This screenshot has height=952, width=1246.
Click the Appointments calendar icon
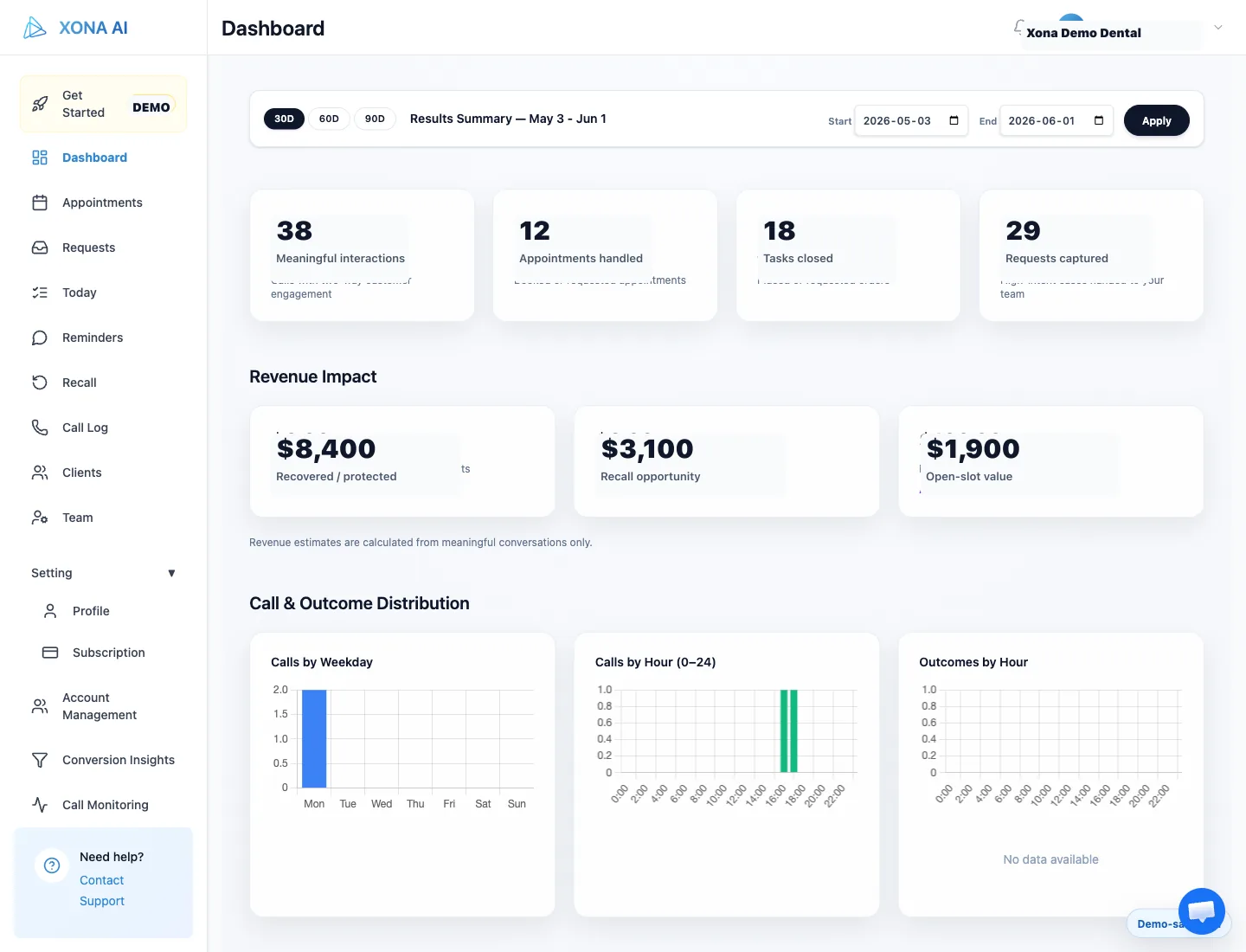pyautogui.click(x=40, y=203)
